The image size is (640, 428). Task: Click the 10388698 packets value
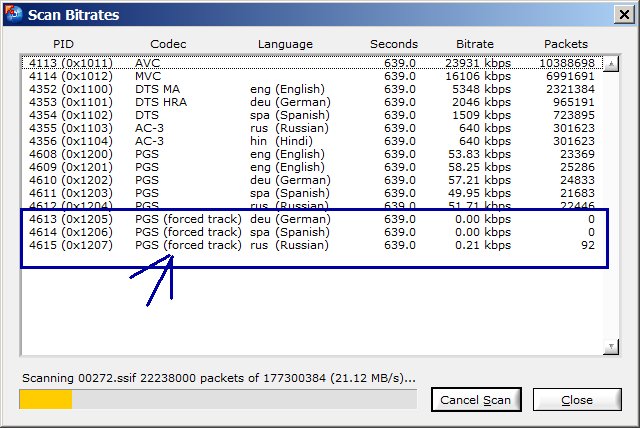[567, 63]
